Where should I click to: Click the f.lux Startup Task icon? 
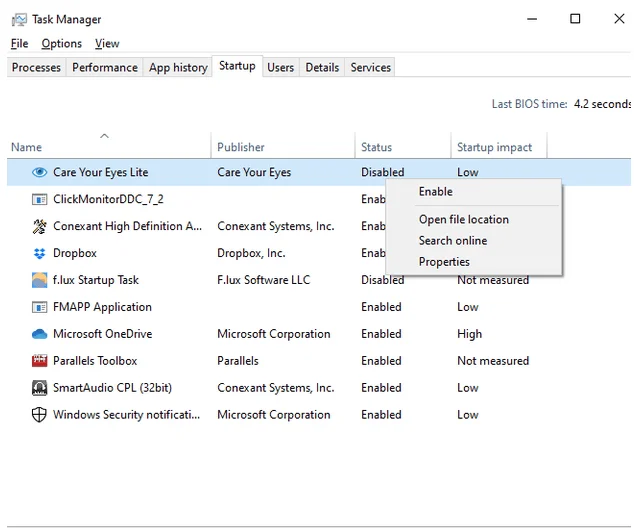[39, 280]
